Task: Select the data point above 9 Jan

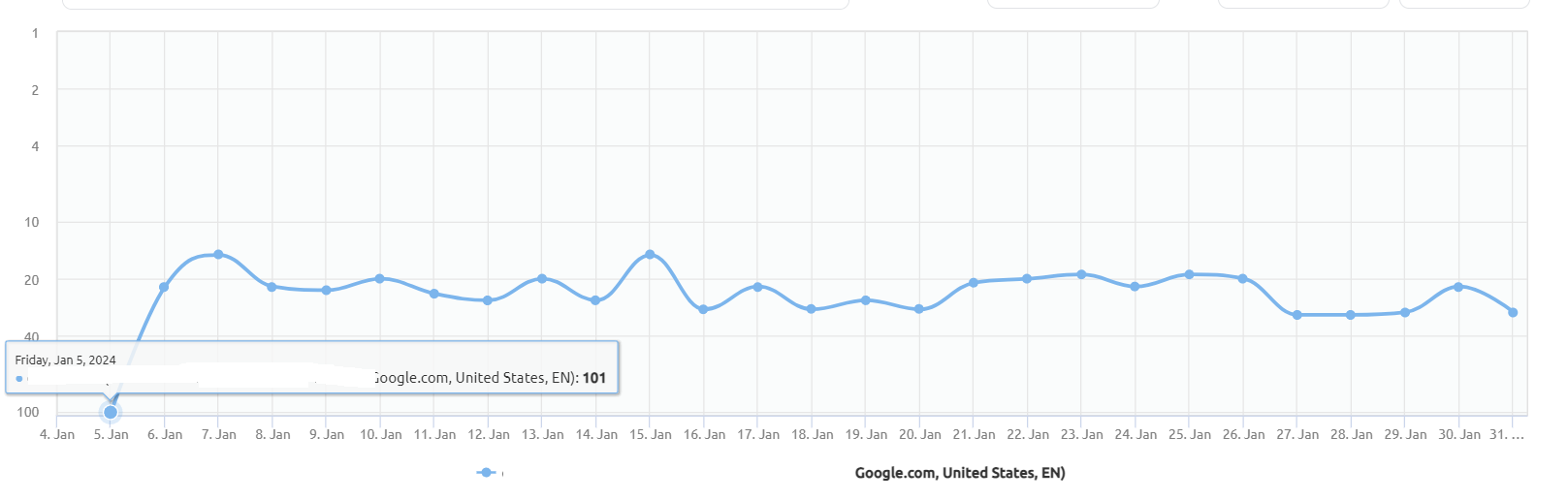Action: [x=326, y=291]
